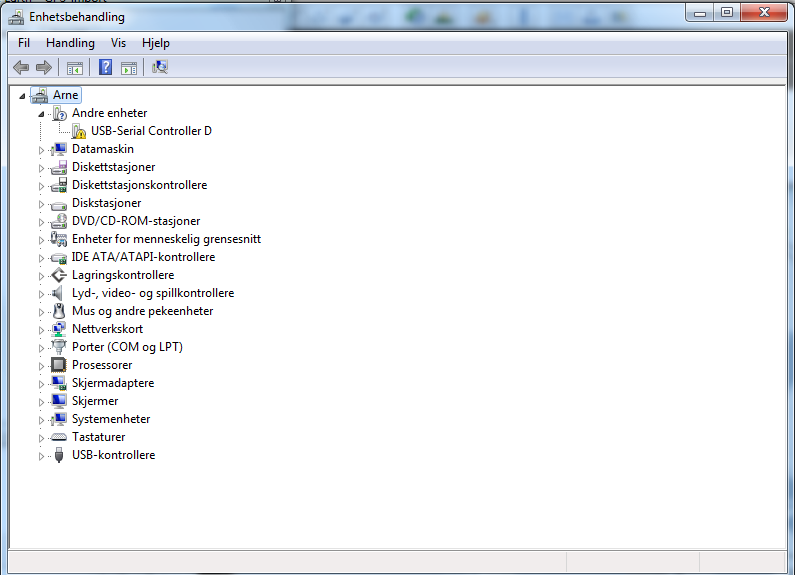The width and height of the screenshot is (795, 575).
Task: Click the DVD/CD-ROM-stasjoner disc icon
Action: tap(59, 221)
